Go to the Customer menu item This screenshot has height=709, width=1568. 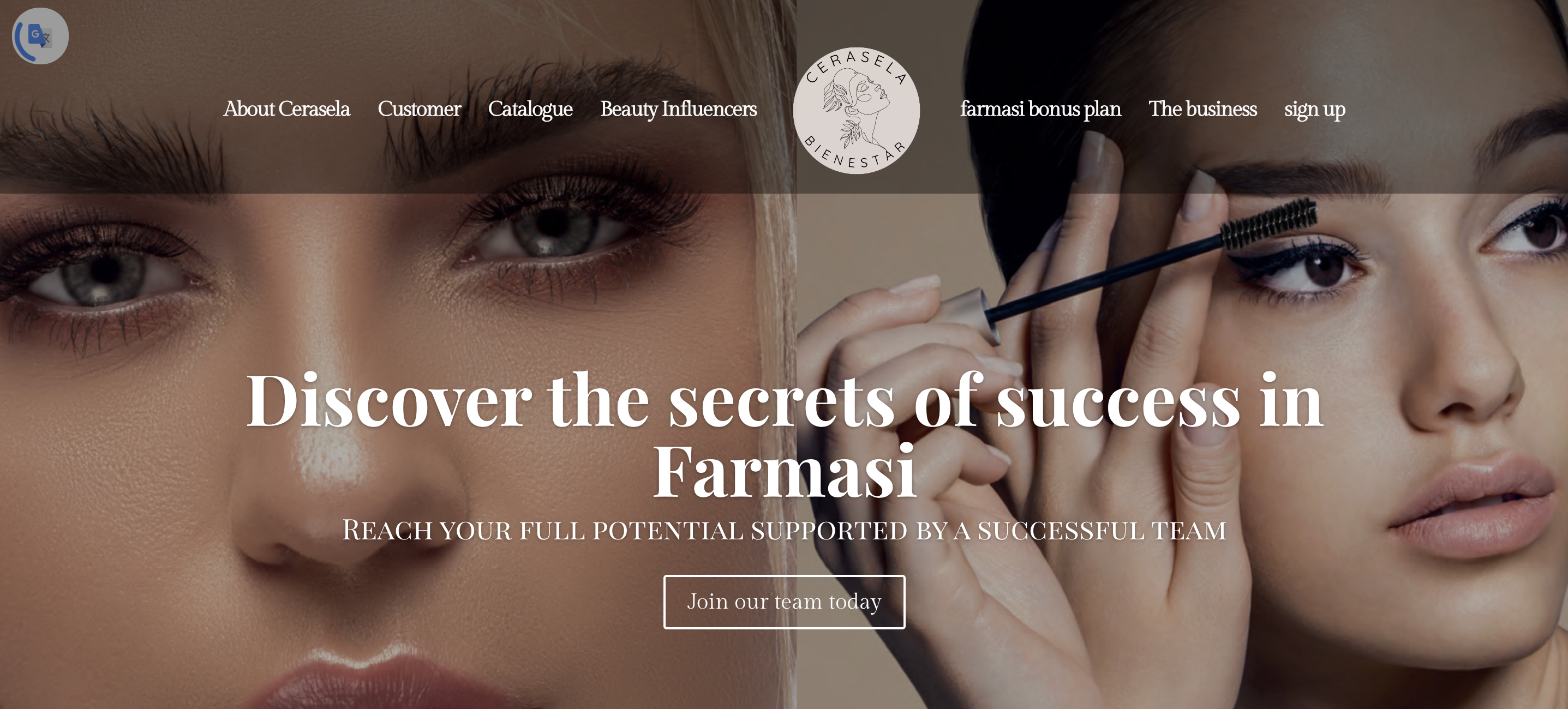point(420,109)
